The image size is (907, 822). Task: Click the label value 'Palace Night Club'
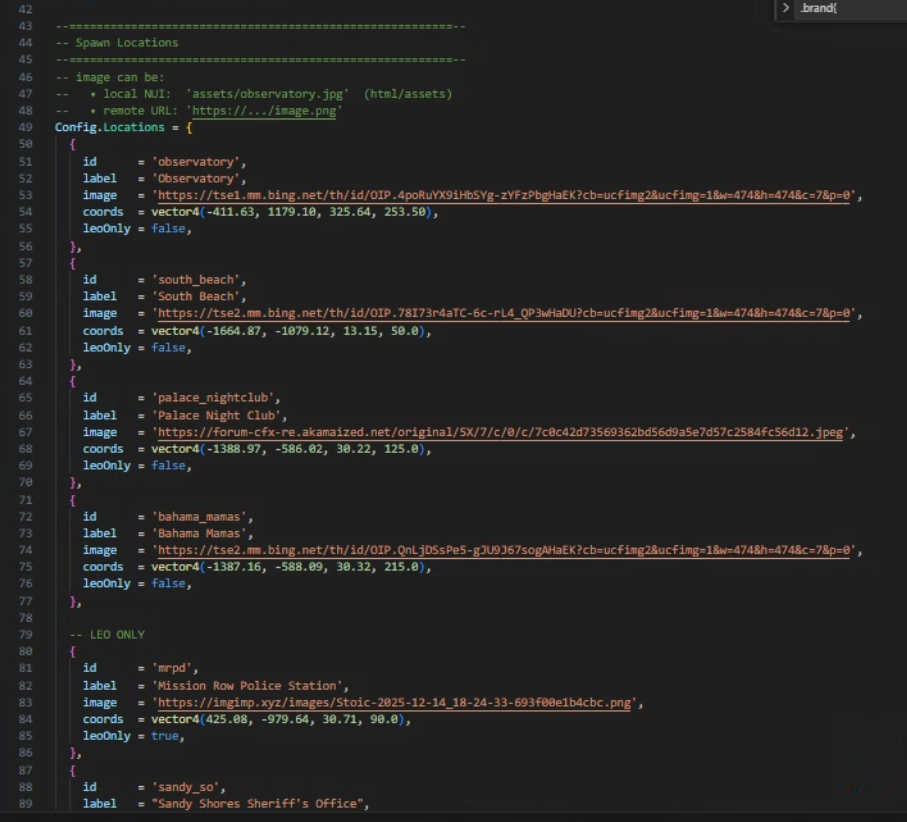click(216, 415)
